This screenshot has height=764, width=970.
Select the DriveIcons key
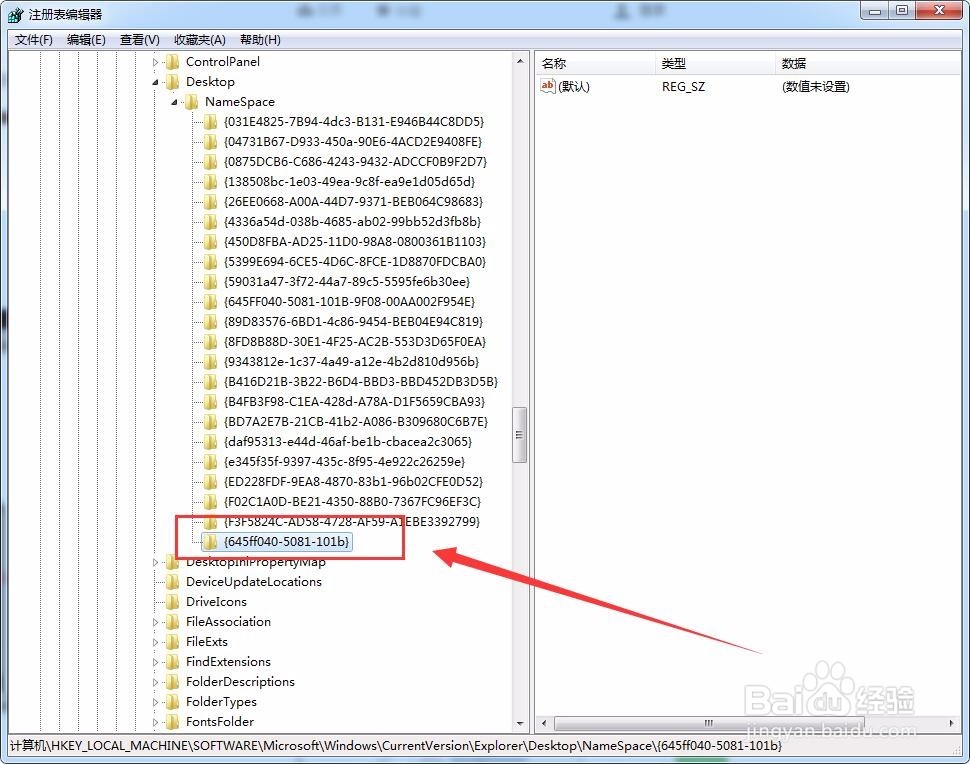(216, 601)
